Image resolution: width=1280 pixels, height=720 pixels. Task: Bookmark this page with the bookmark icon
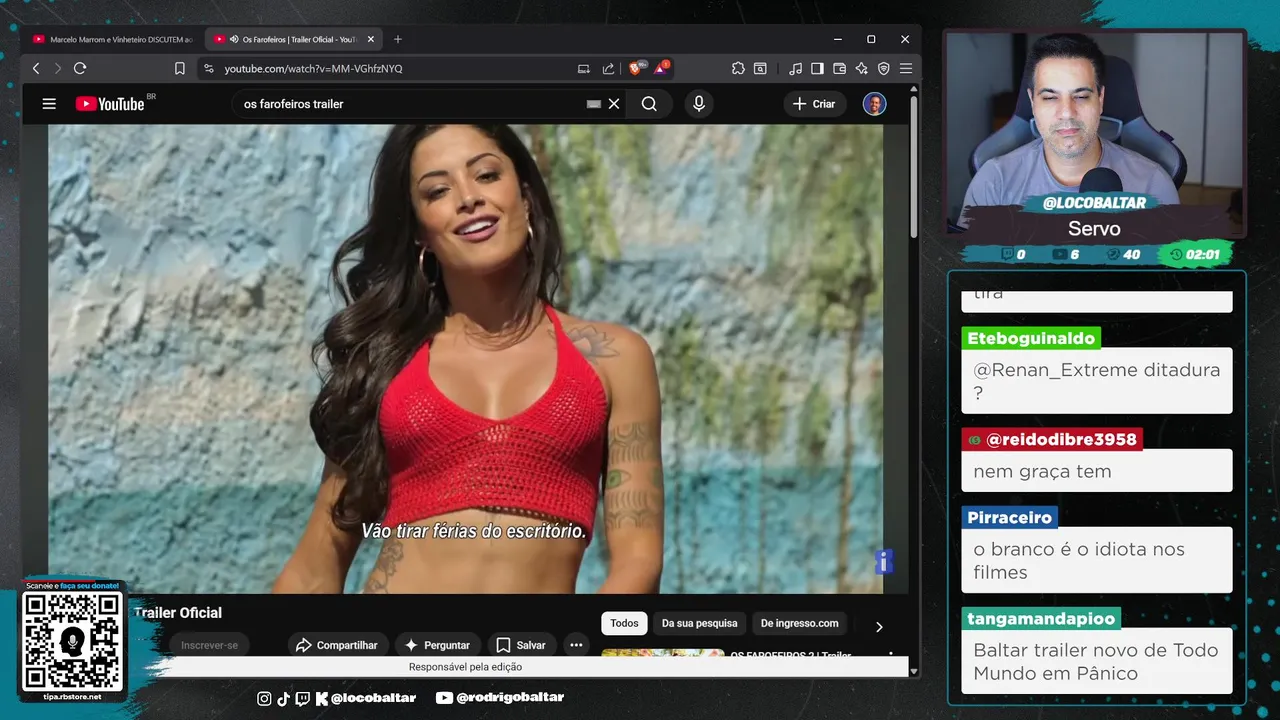pos(180,68)
